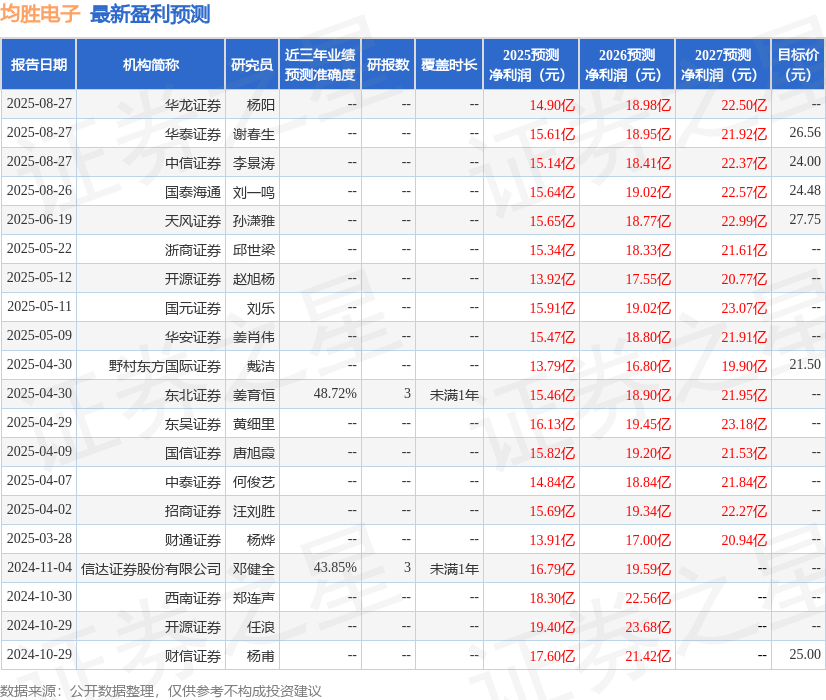Click 东北证券 accuracy value 48.72%
This screenshot has width=826, height=700.
pyautogui.click(x=334, y=394)
